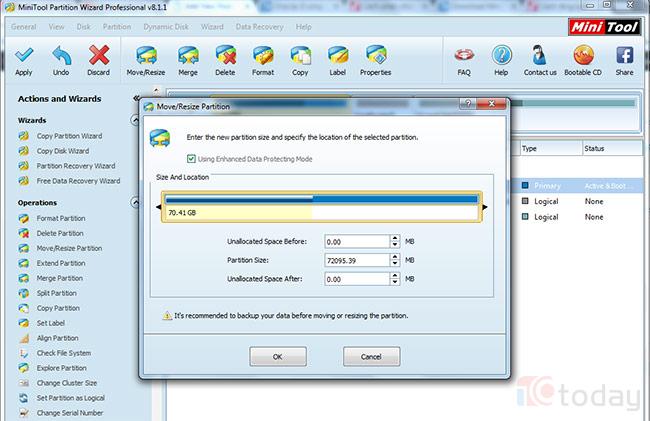Toggle Using Enhanced Data Protecting Mode
The height and width of the screenshot is (421, 650).
click(191, 159)
